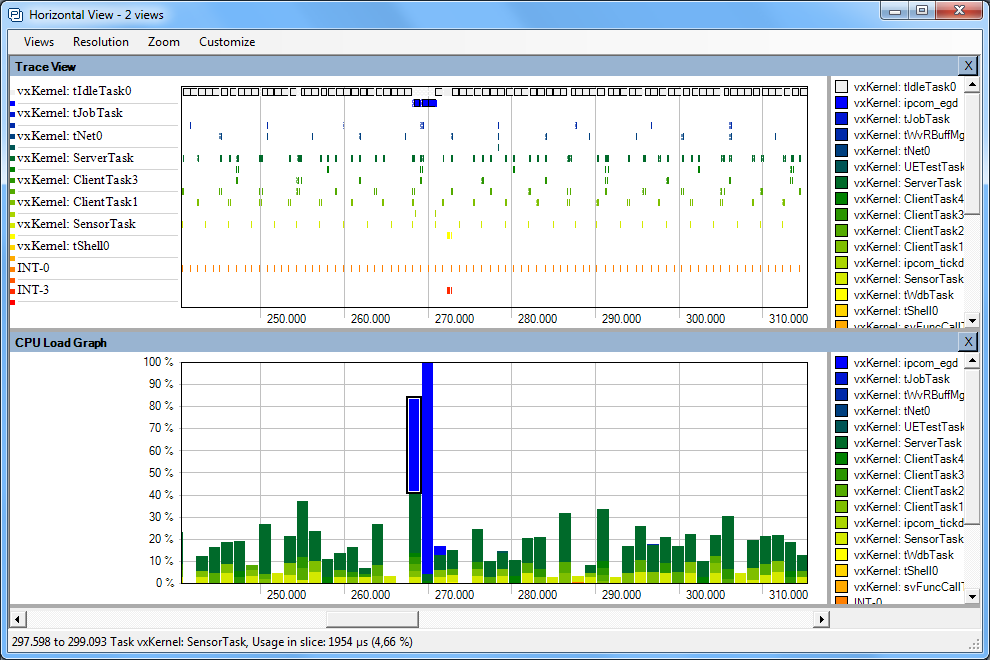Click ServerTask color swatch in CPU Load legend
Viewport: 990px width, 660px height.
point(841,443)
